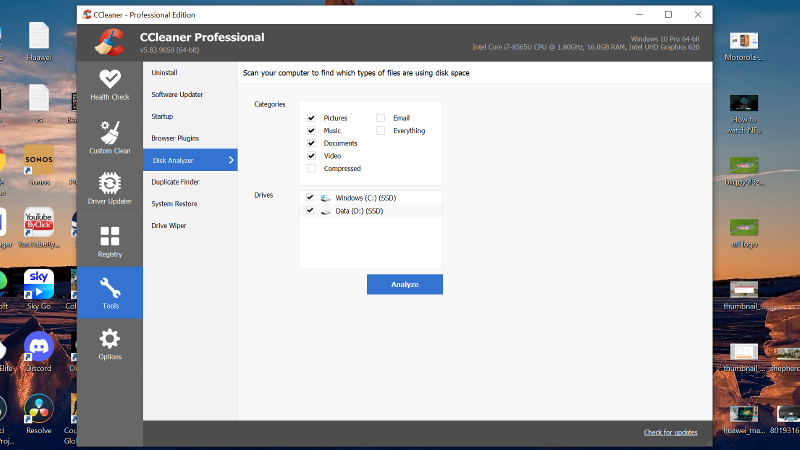The height and width of the screenshot is (450, 800).
Task: Open the System Restore tool
Action: click(190, 204)
